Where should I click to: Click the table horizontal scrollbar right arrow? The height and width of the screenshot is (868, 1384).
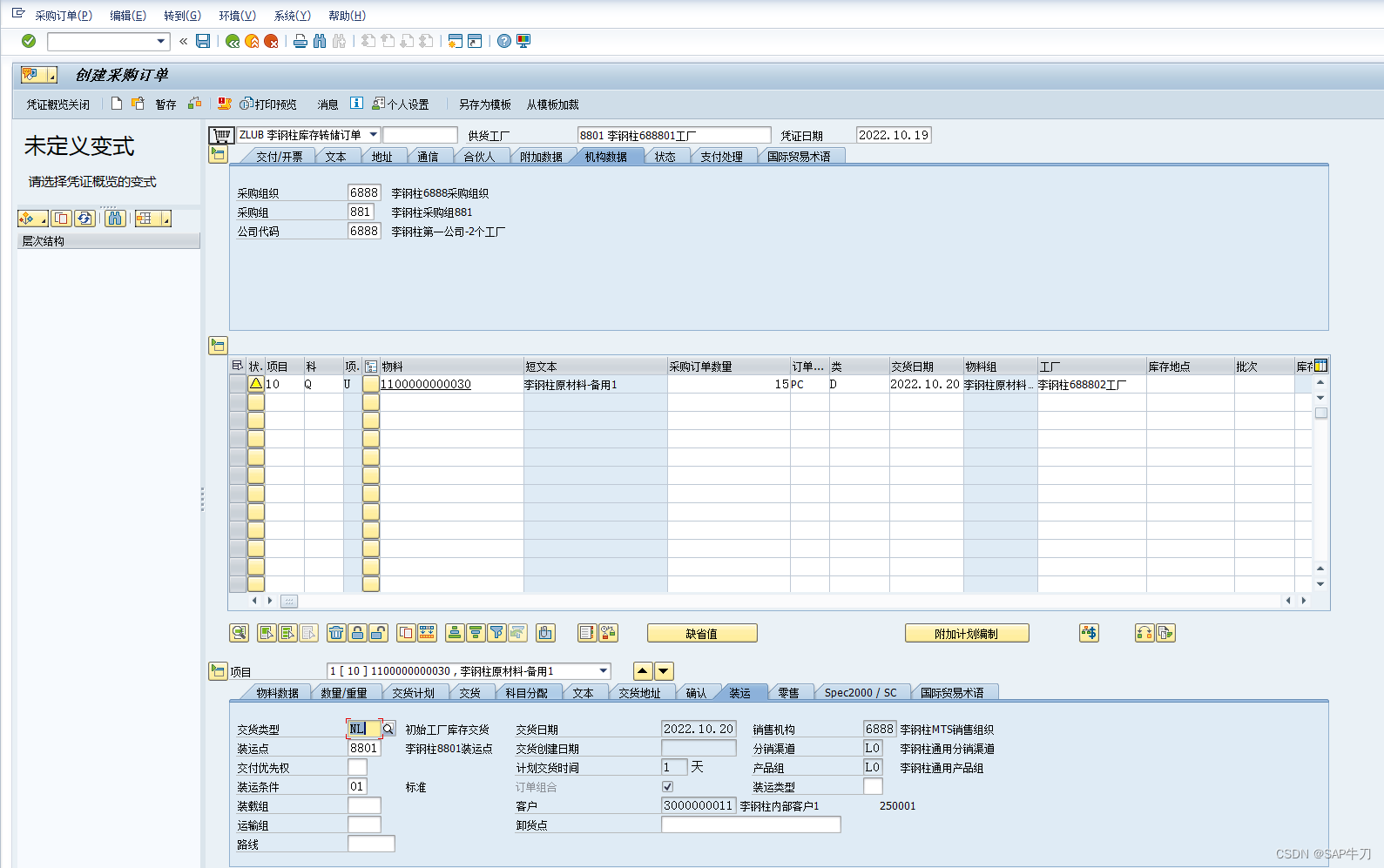point(1304,601)
